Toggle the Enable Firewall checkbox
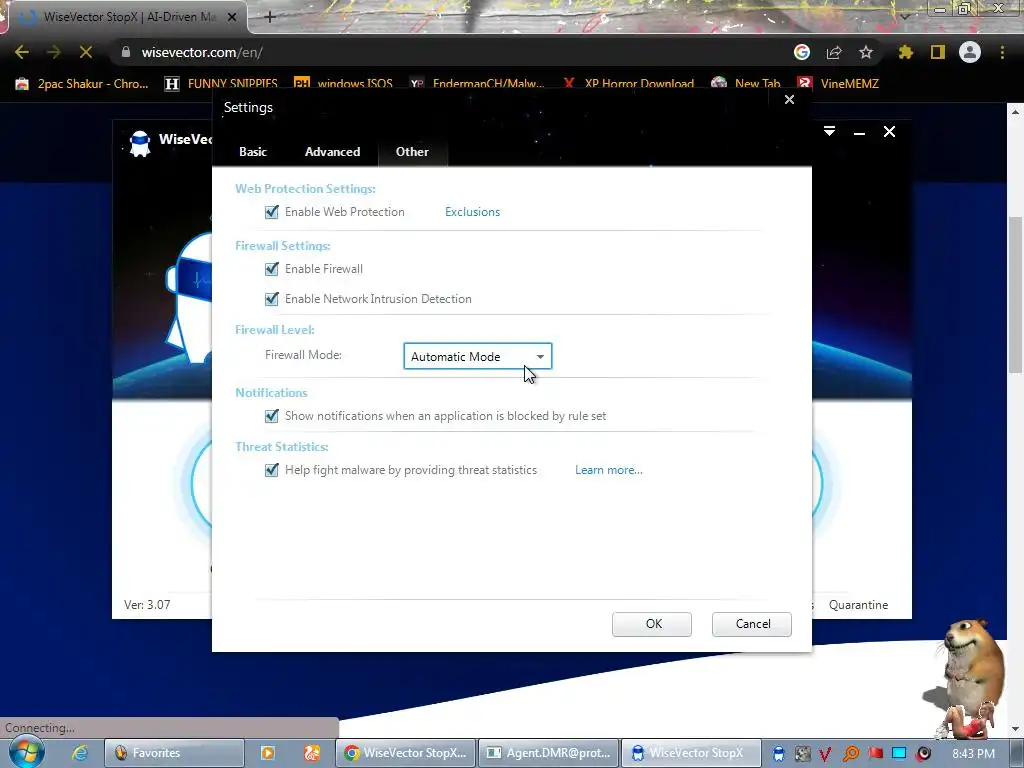 point(272,269)
